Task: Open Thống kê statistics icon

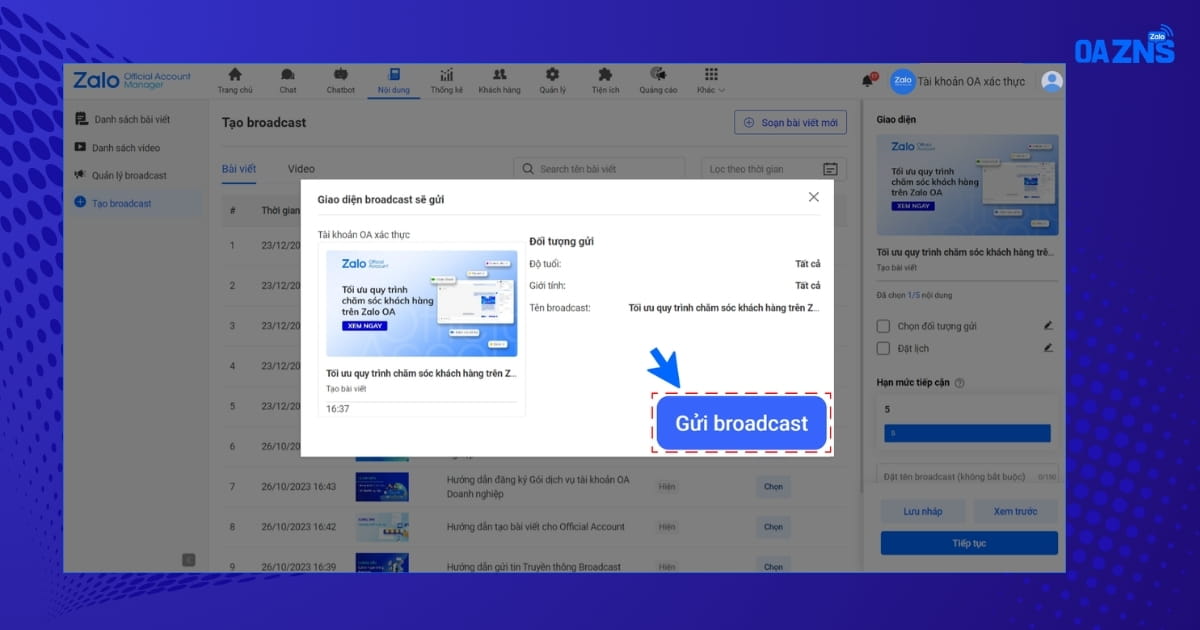Action: coord(447,80)
